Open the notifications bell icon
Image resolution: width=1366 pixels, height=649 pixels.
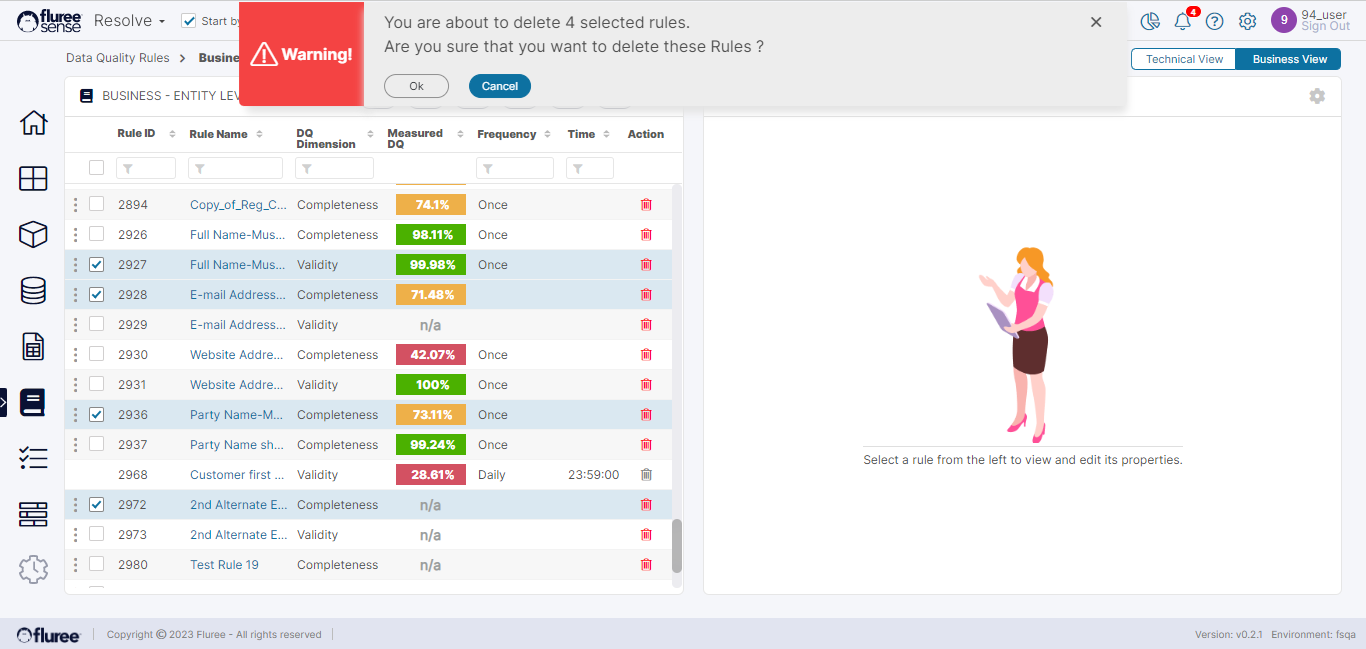1183,21
